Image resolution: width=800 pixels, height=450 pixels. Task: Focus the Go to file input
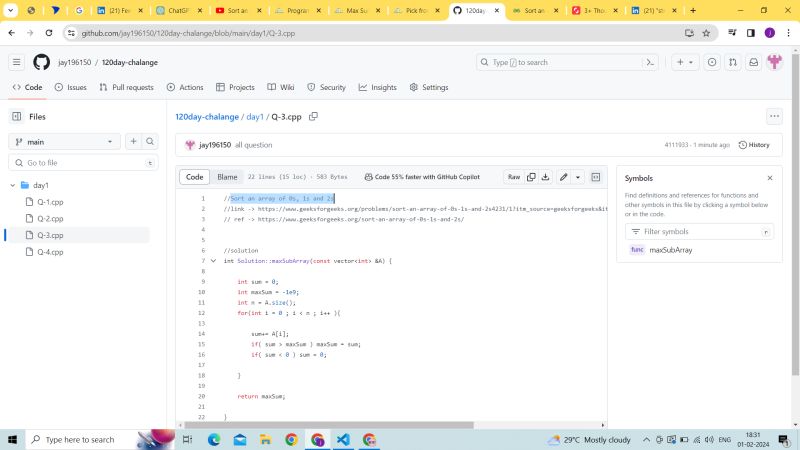coord(83,163)
